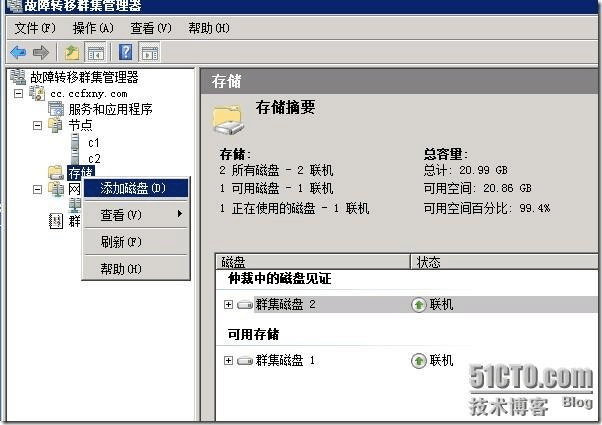Open the 查看(V) context submenu
Screen dimensions: 602x425
pyautogui.click(x=120, y=215)
